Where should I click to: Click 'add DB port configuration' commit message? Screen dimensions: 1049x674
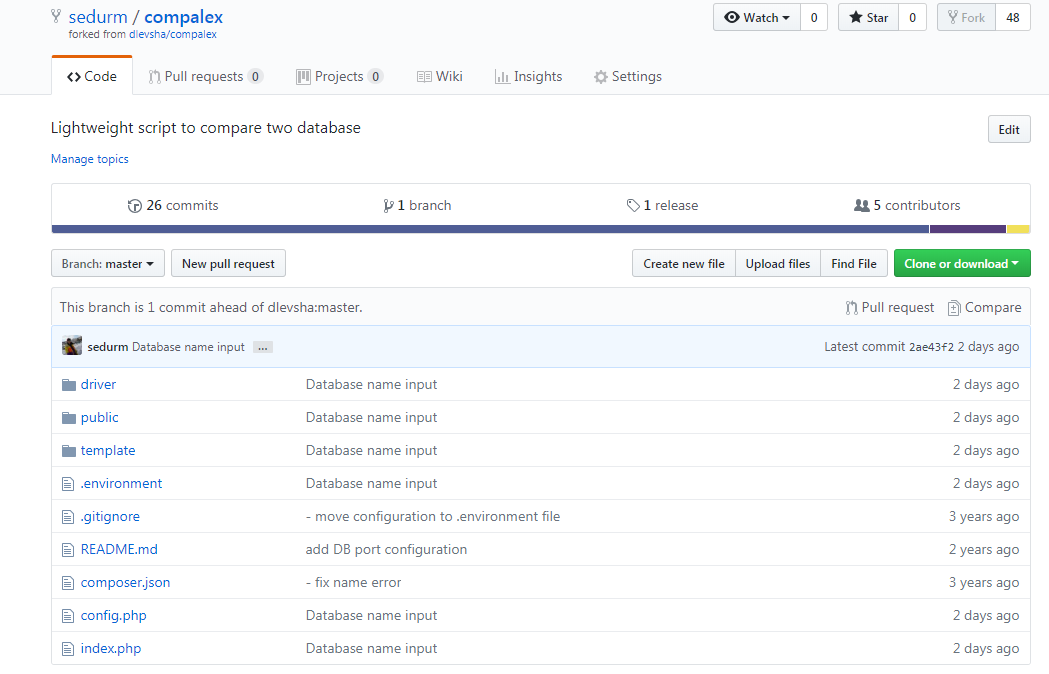point(386,550)
